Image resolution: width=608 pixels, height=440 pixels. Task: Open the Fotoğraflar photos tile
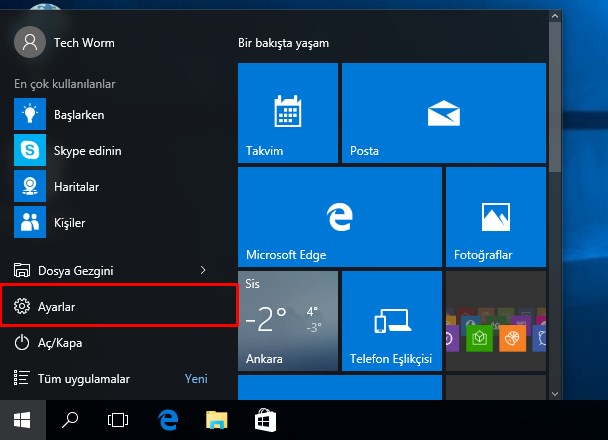coord(495,217)
